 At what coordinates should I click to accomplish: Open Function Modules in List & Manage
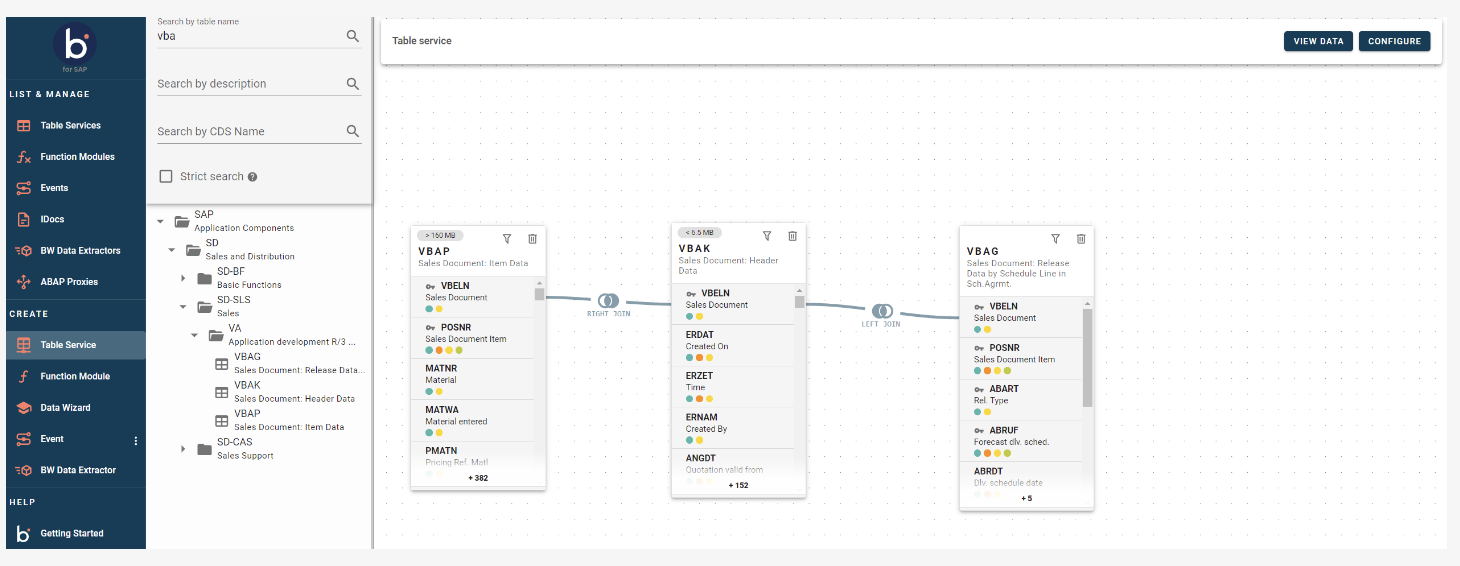point(77,157)
